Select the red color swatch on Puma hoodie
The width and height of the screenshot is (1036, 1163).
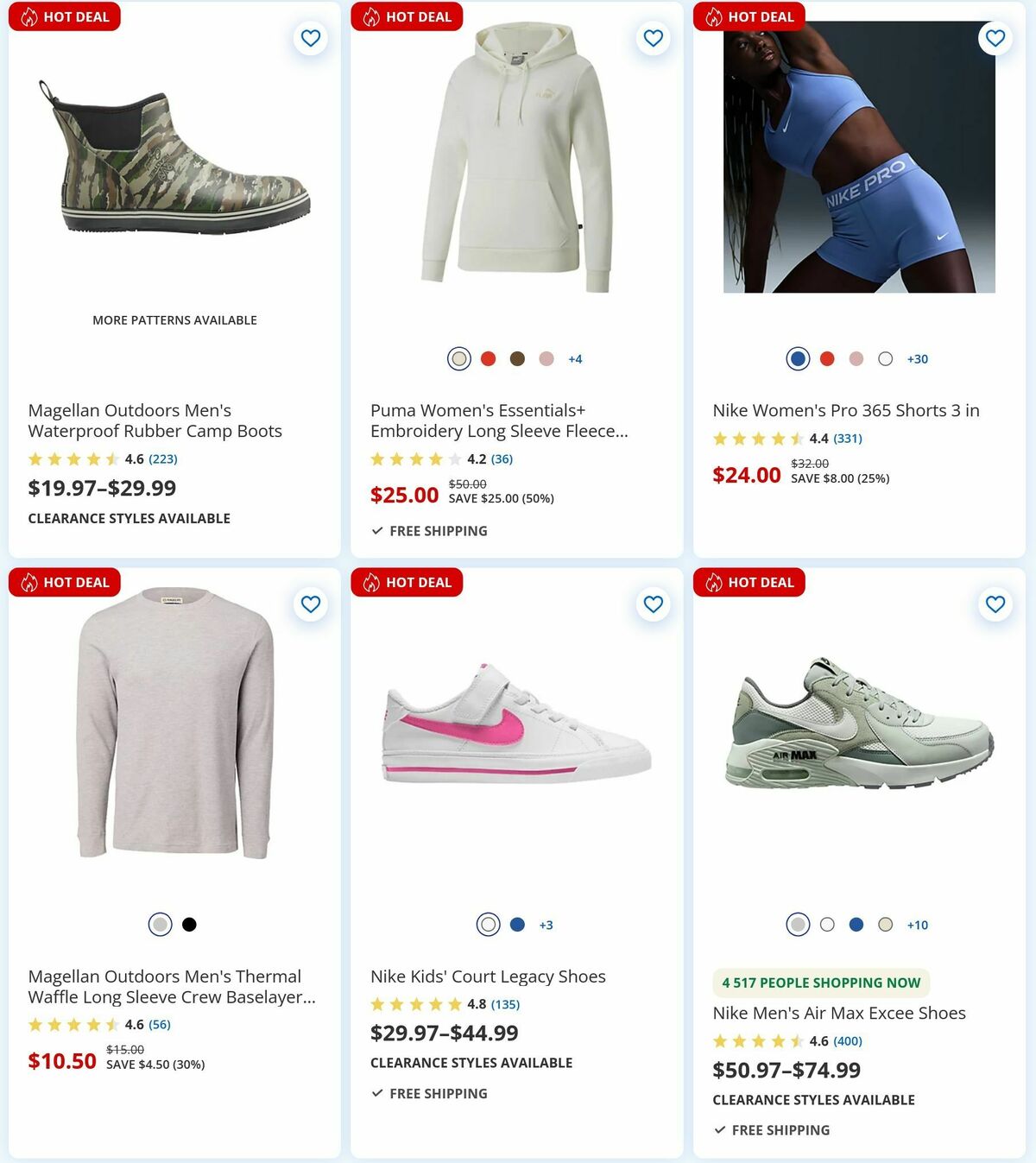click(x=488, y=357)
